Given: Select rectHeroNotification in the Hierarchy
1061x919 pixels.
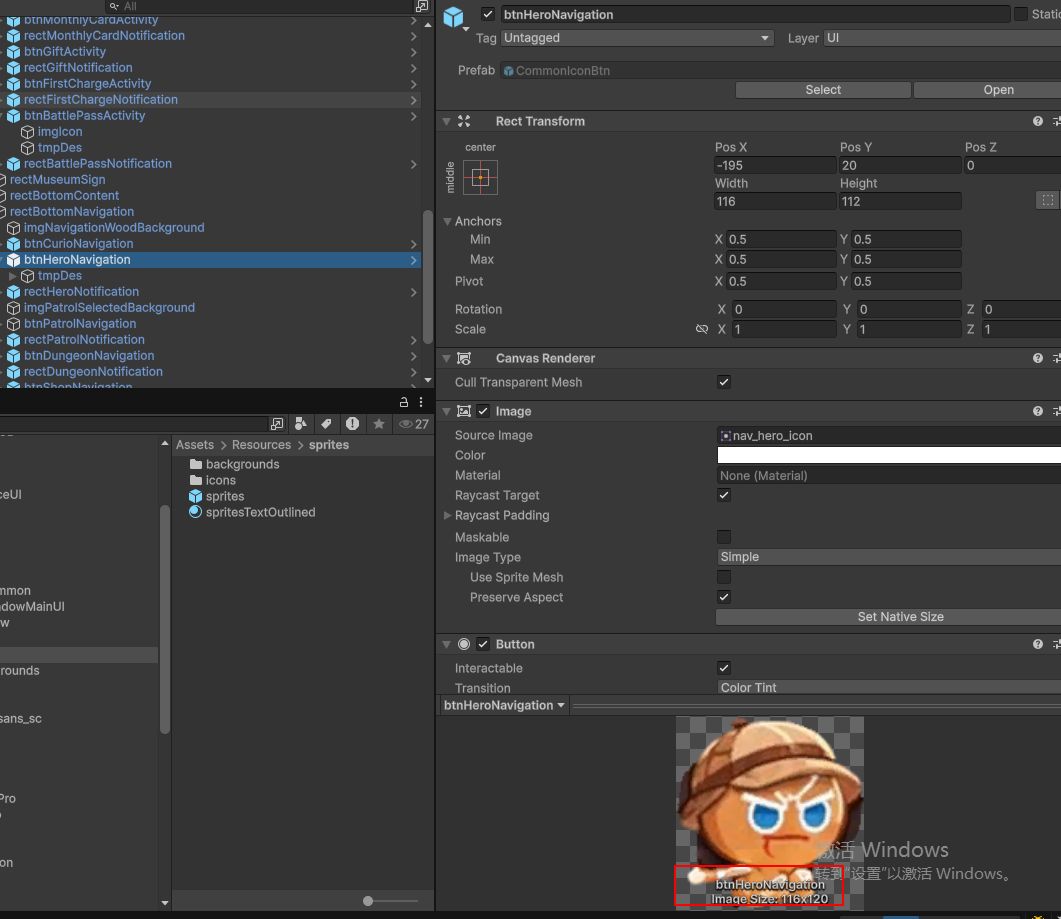Looking at the screenshot, I should click(81, 292).
